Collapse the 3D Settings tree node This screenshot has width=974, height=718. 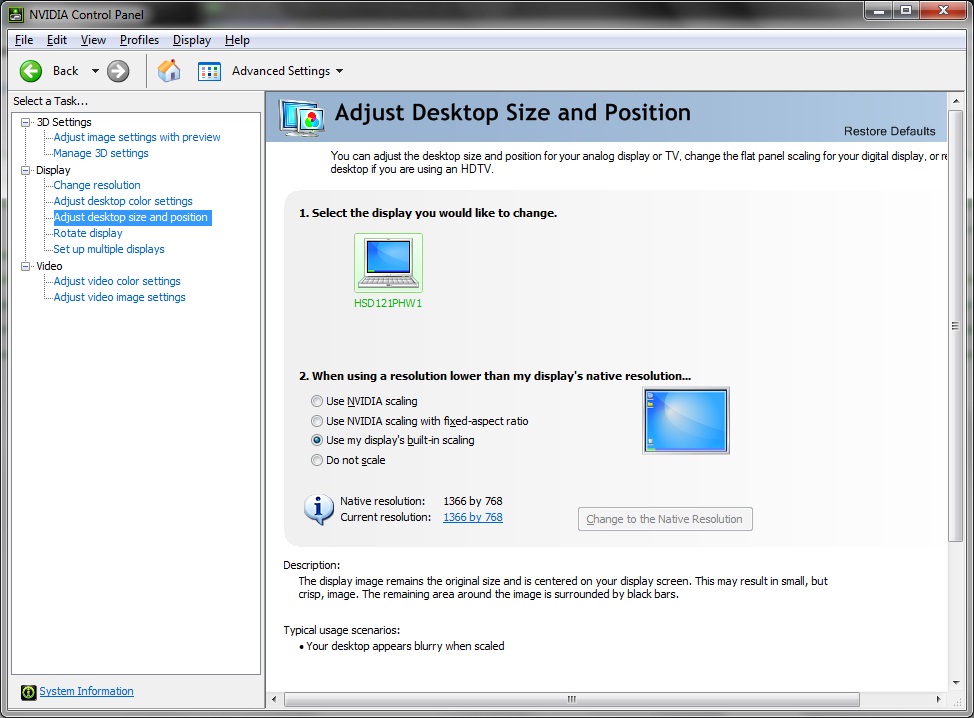click(x=25, y=122)
